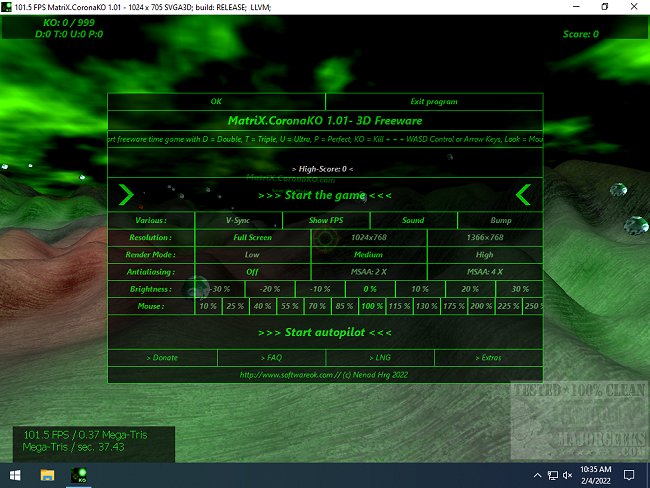Click the Brightness: row label
The width and height of the screenshot is (650, 488).
pyautogui.click(x=151, y=289)
